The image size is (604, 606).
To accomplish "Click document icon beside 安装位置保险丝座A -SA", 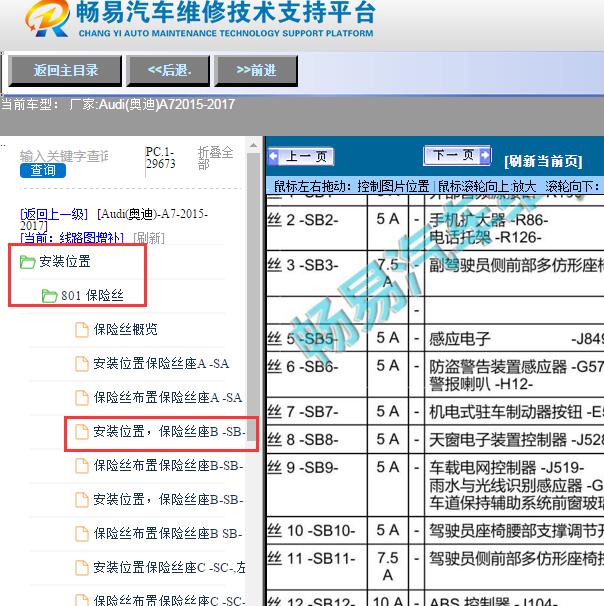I will pos(82,364).
